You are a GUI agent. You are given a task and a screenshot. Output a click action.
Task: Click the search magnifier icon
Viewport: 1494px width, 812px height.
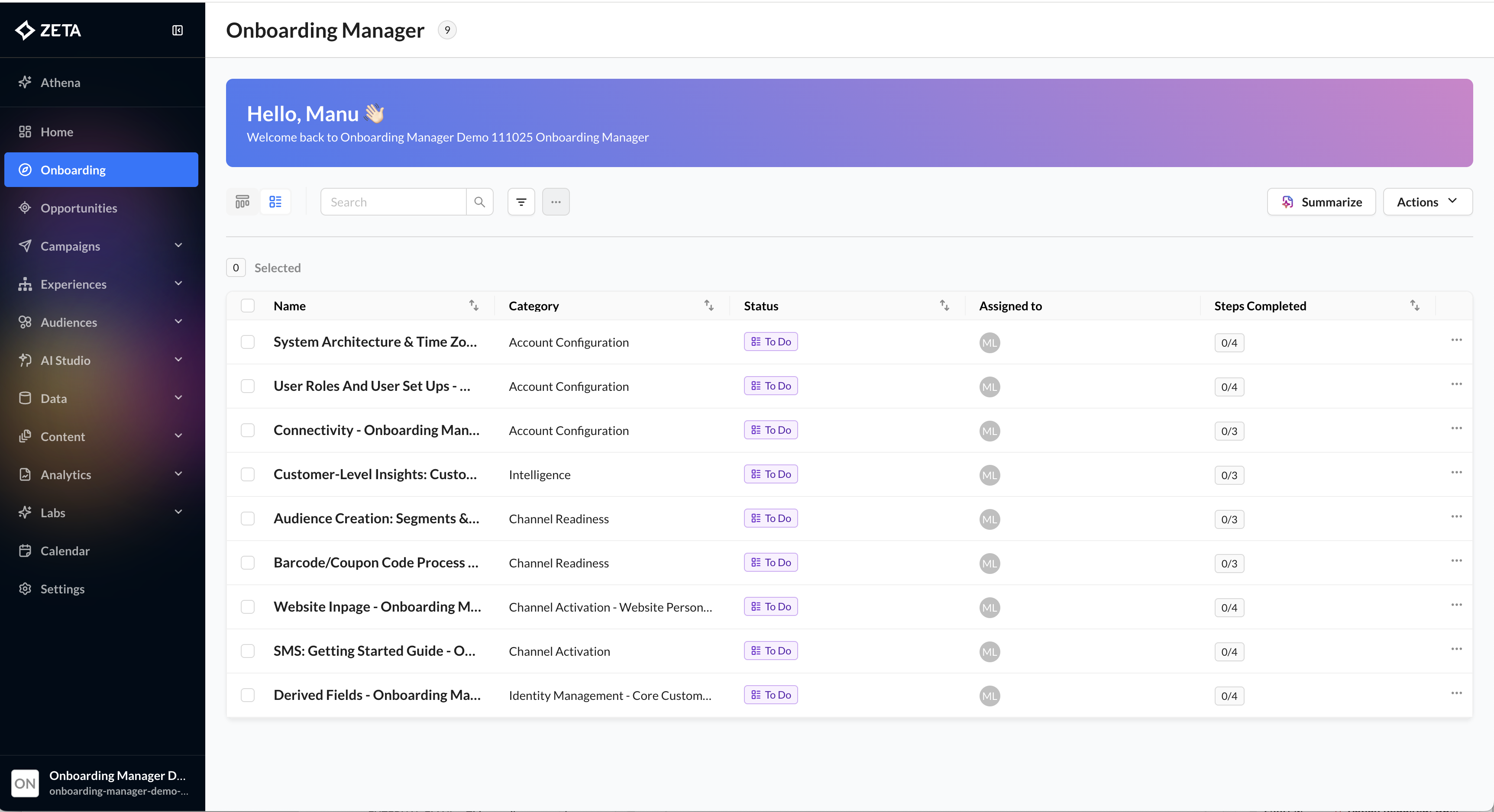pos(480,202)
